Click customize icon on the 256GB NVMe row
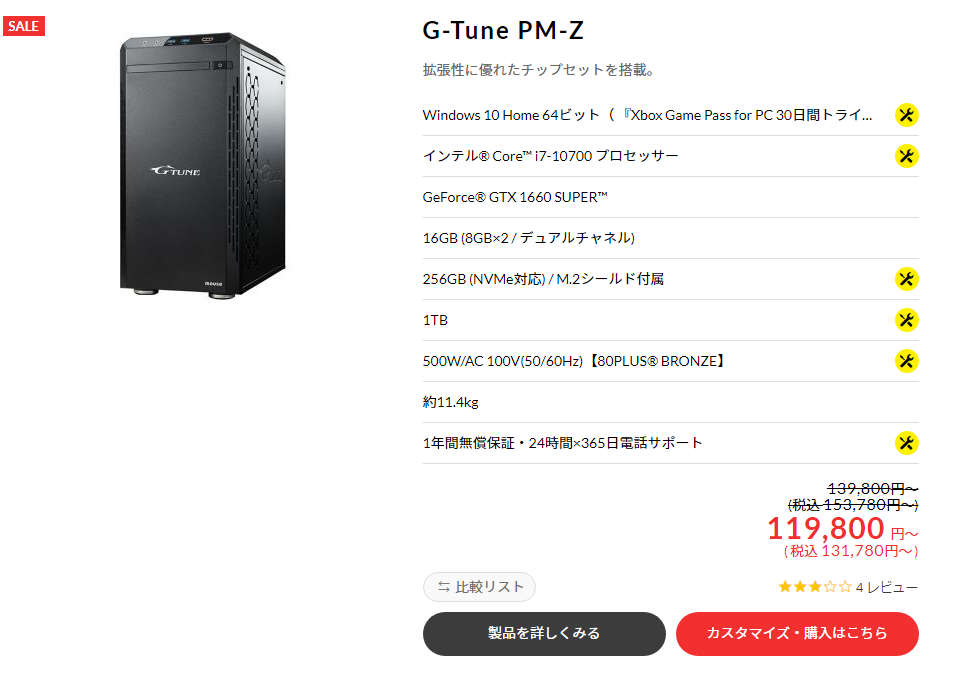956x687 pixels. (x=906, y=279)
